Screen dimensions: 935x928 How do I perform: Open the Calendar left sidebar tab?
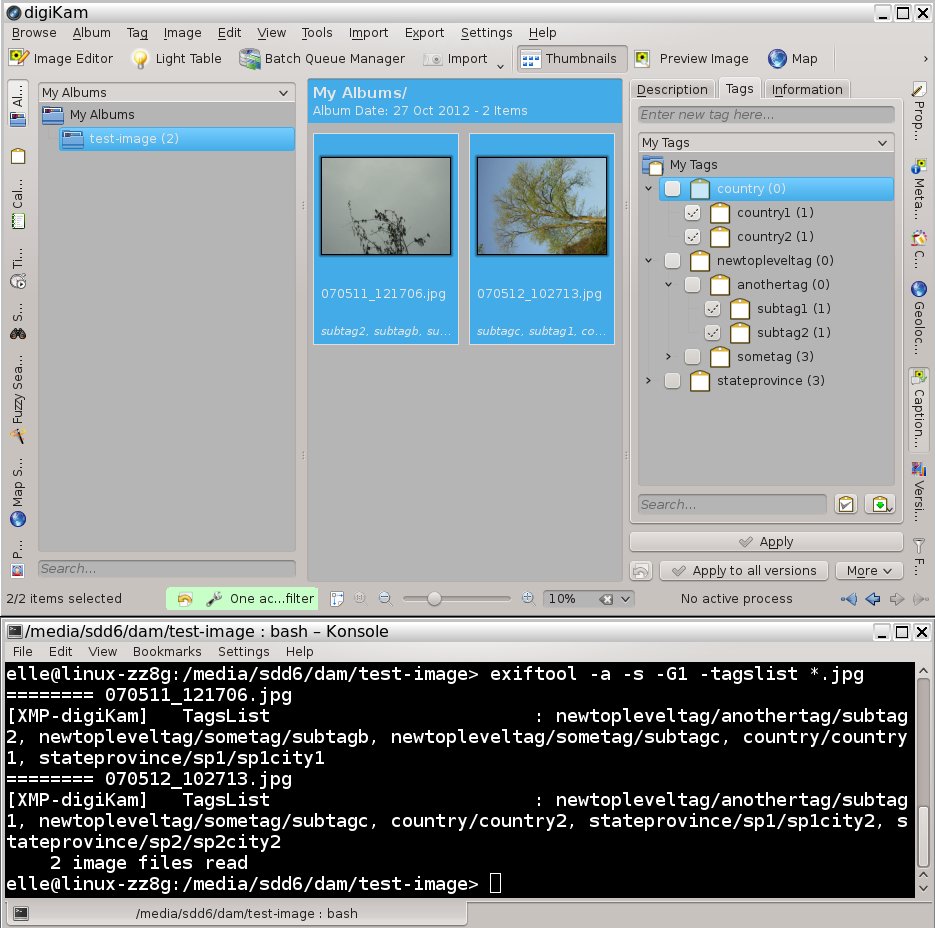pyautogui.click(x=18, y=204)
